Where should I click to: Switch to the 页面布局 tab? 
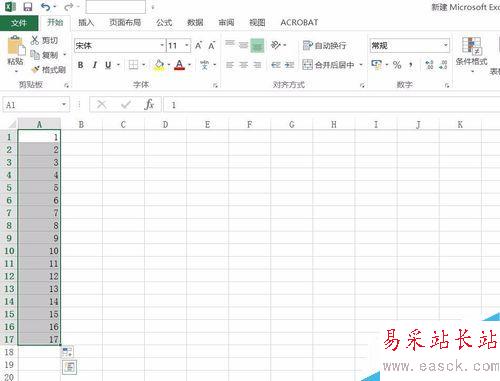pyautogui.click(x=125, y=22)
